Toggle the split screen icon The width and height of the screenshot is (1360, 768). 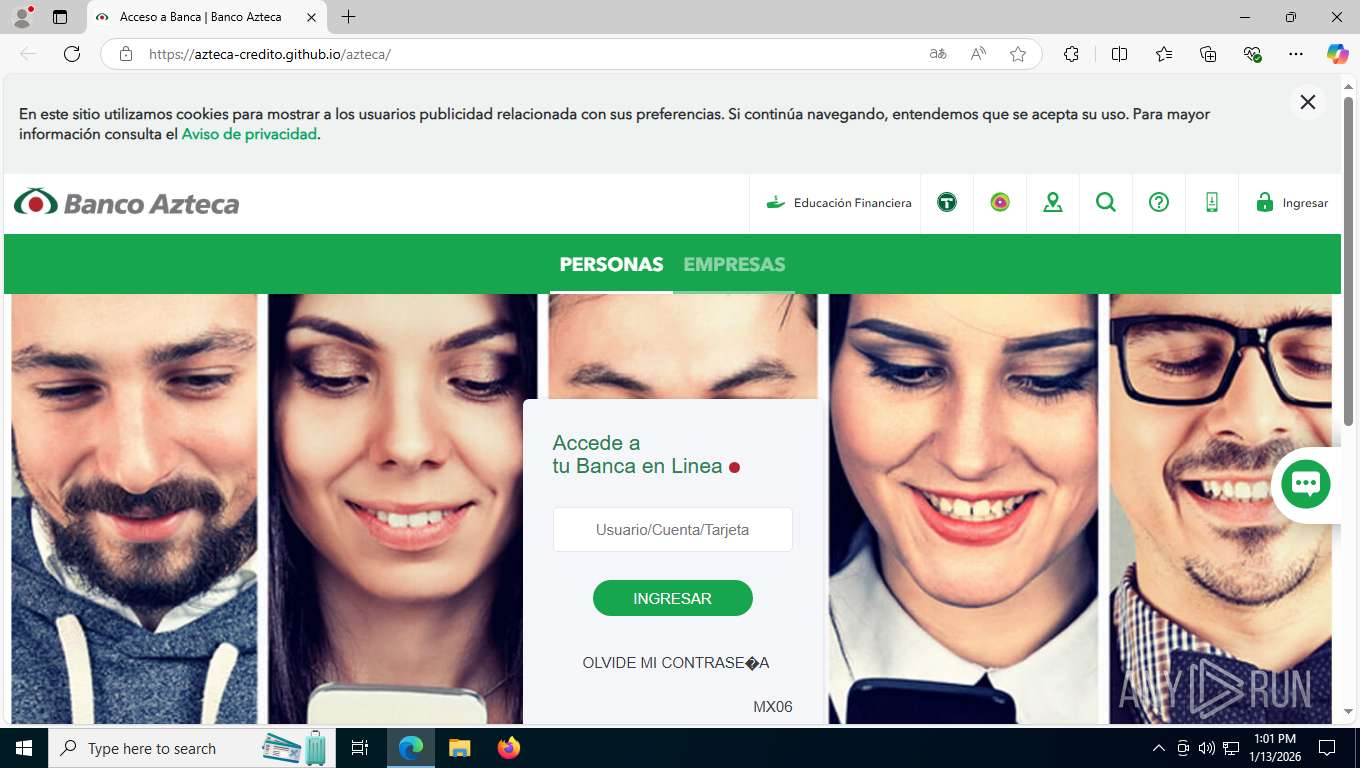tap(1119, 54)
